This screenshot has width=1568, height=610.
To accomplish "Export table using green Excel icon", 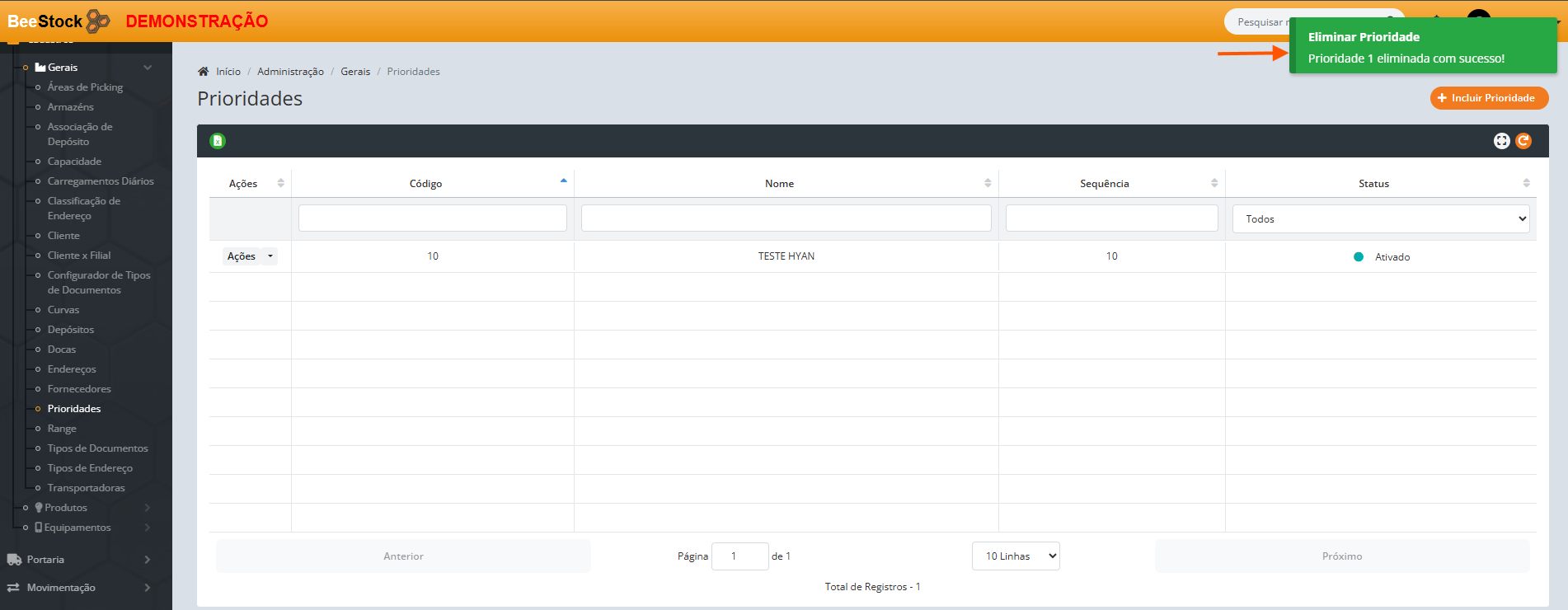I will (218, 141).
